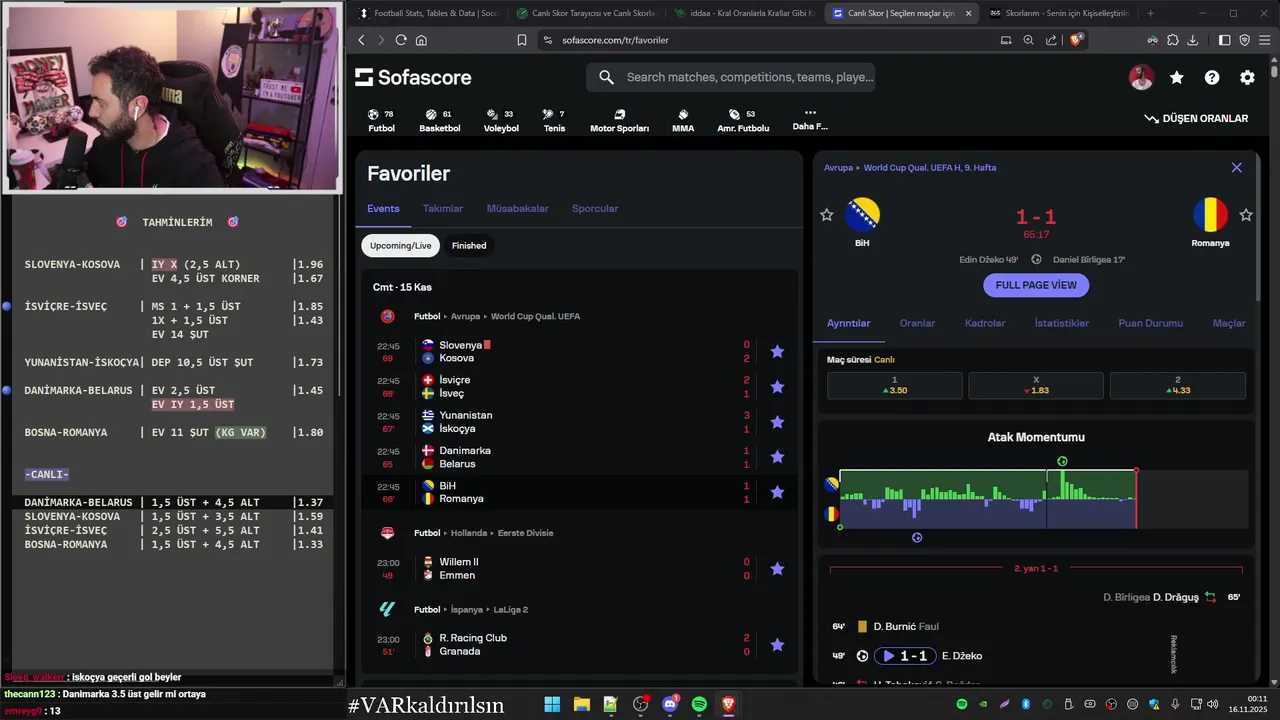Go back in the browser

(x=362, y=40)
